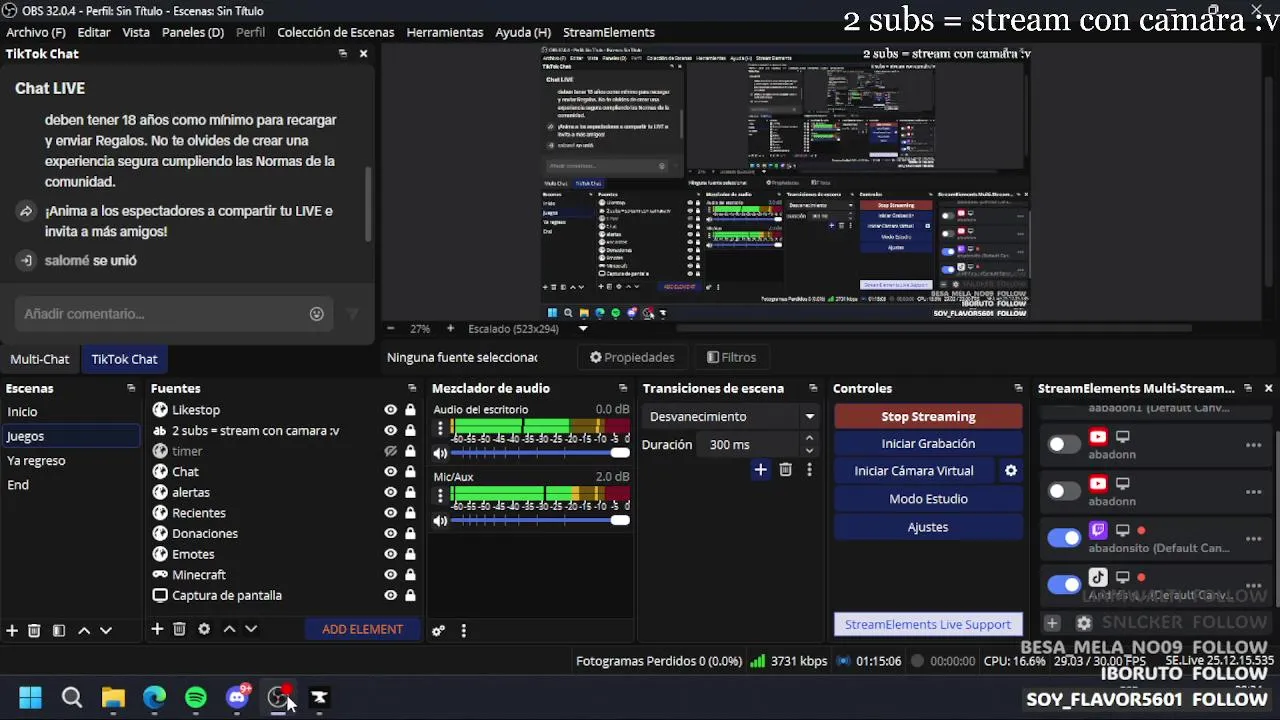Move source up arrow in Fuentes toolbar

[x=229, y=629]
